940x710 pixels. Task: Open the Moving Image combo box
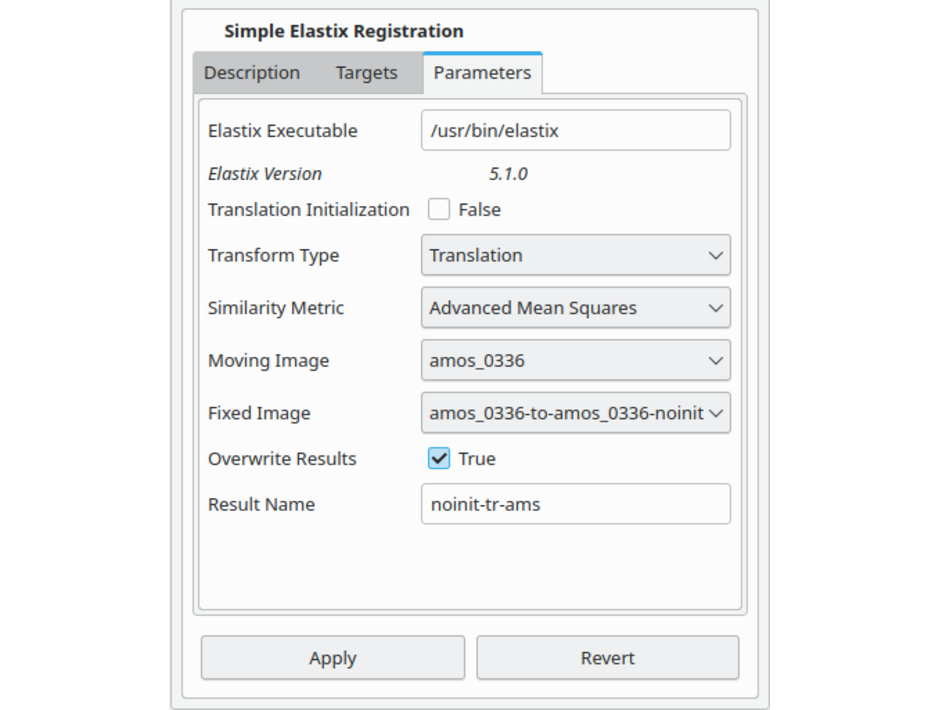[575, 361]
